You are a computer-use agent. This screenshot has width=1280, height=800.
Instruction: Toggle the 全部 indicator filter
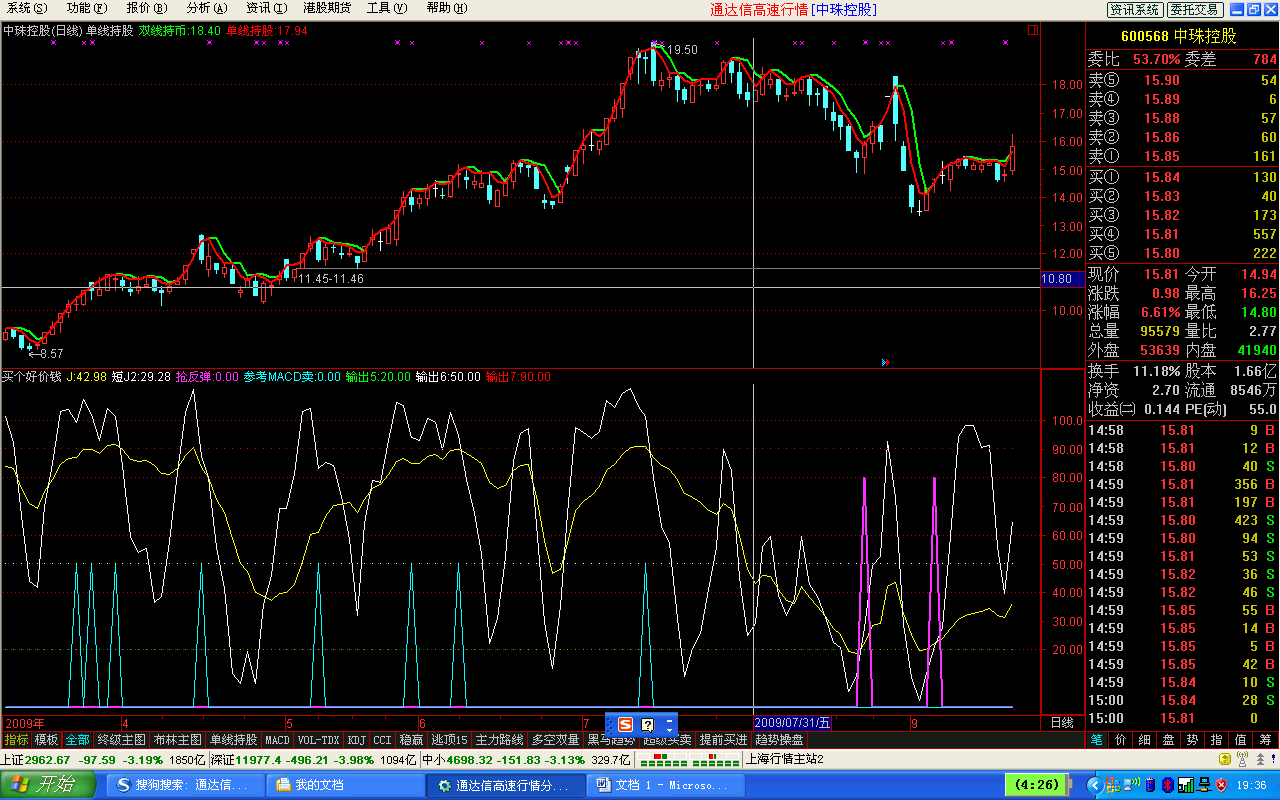pyautogui.click(x=77, y=740)
